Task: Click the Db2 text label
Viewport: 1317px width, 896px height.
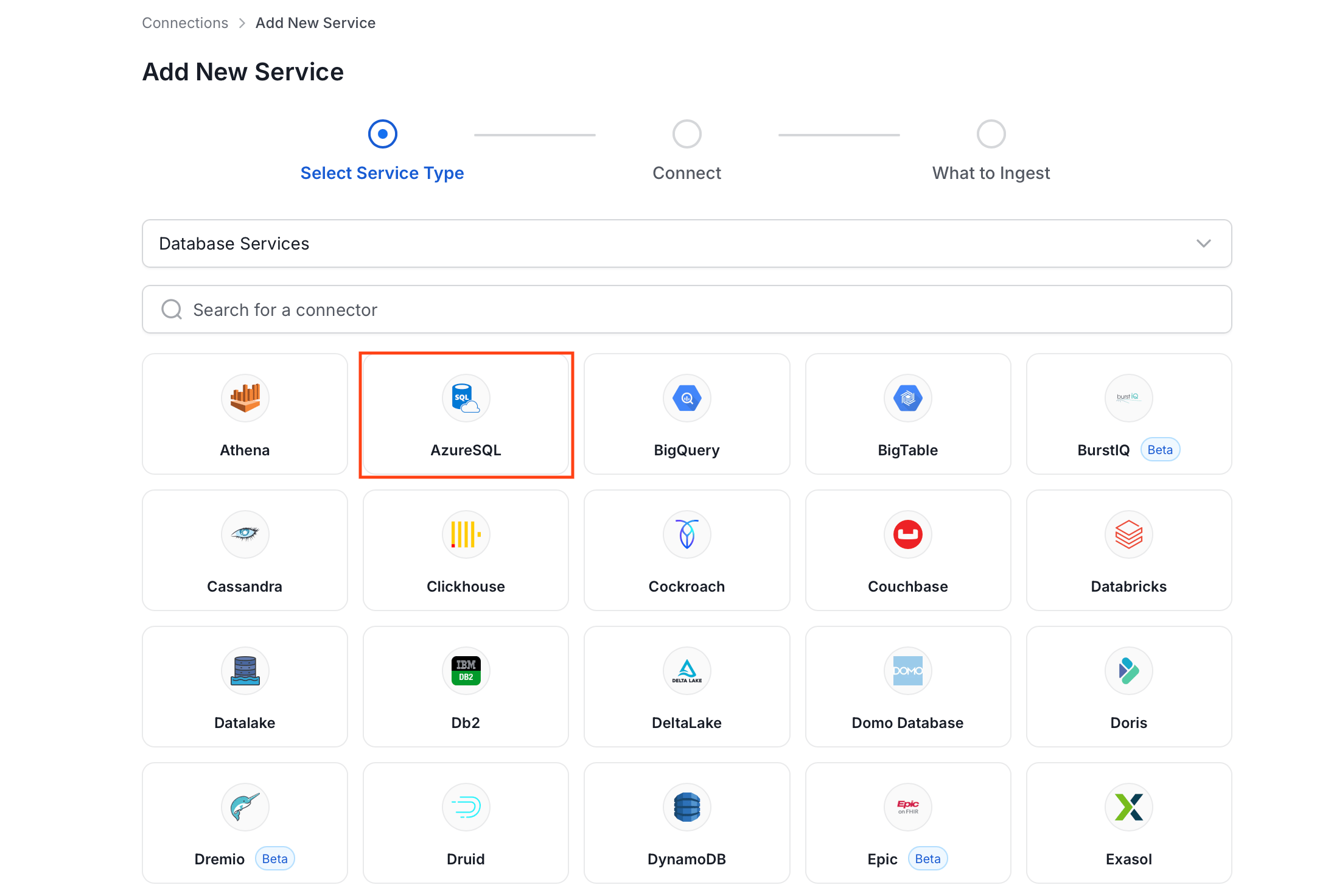Action: (466, 723)
